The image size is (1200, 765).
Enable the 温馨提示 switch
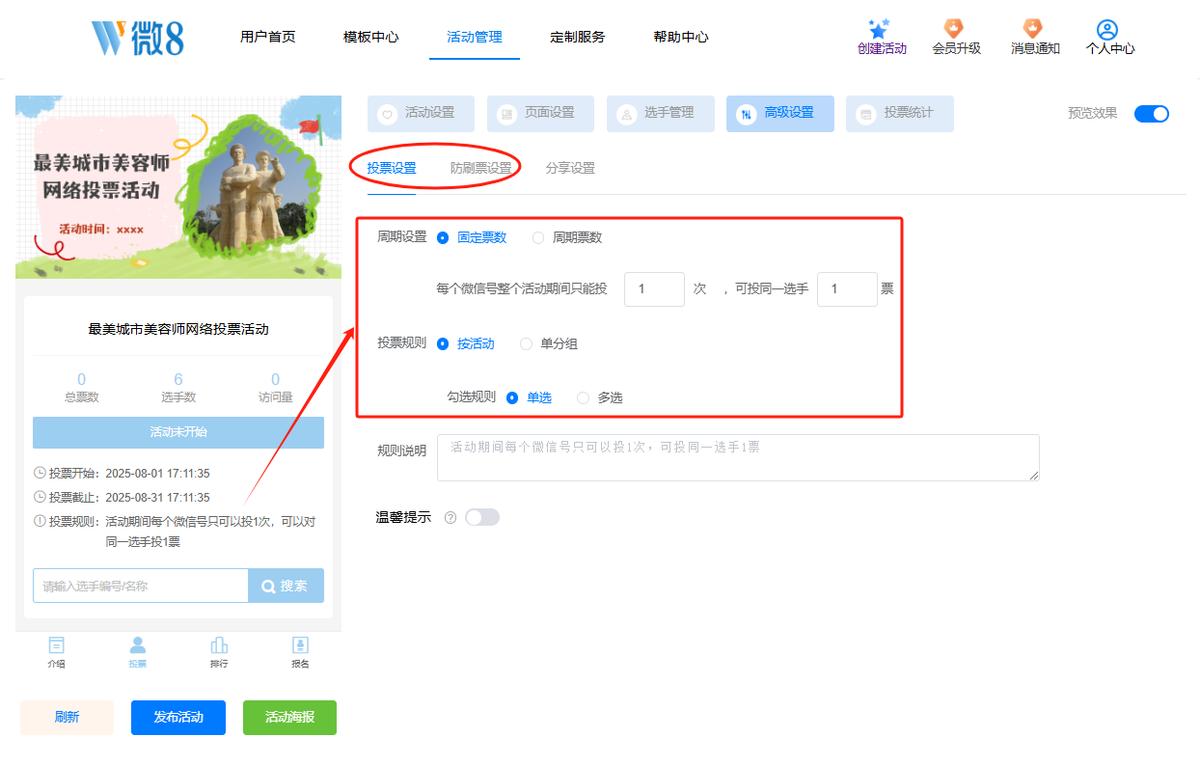coord(482,518)
